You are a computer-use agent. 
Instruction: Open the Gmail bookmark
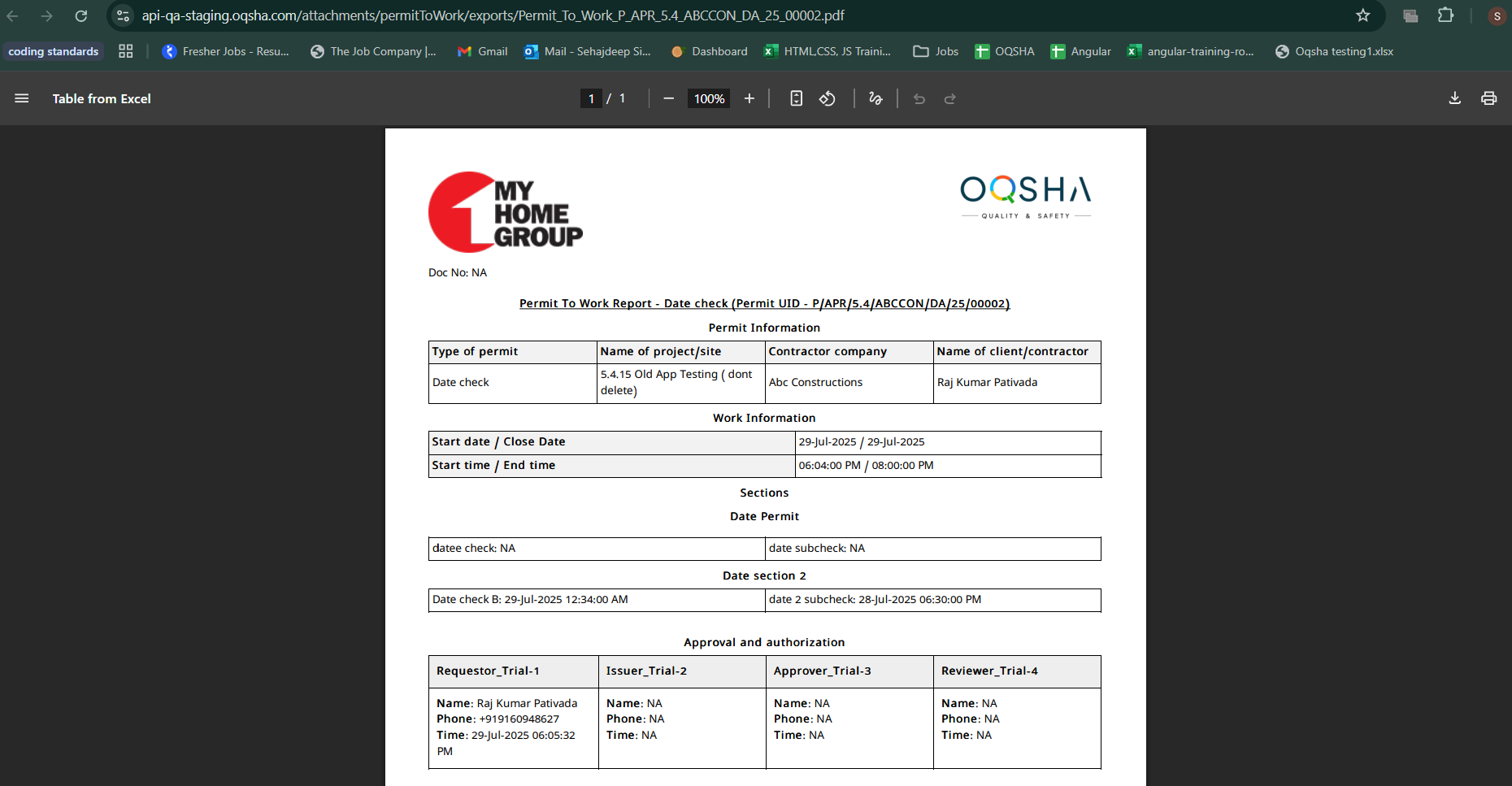pos(482,51)
